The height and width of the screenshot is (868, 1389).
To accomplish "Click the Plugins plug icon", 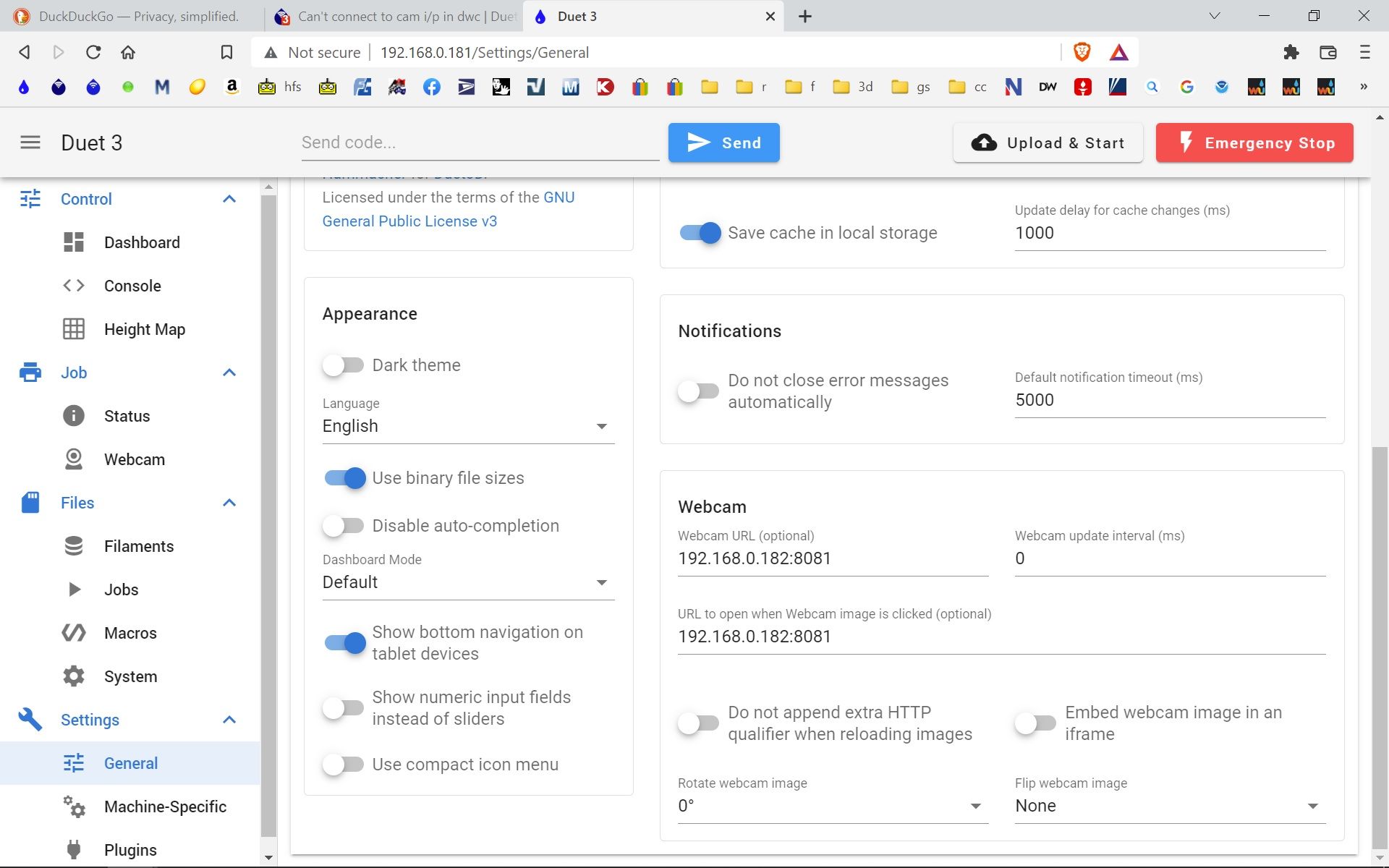I will point(74,849).
